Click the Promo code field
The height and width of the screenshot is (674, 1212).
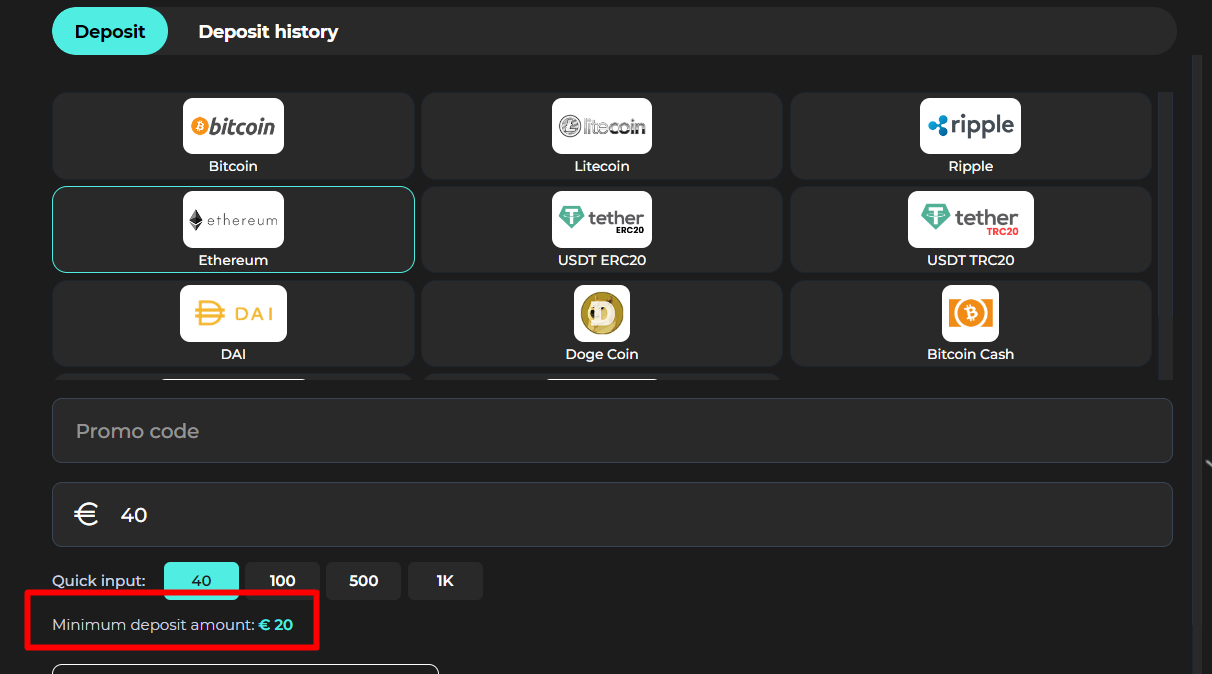[612, 431]
